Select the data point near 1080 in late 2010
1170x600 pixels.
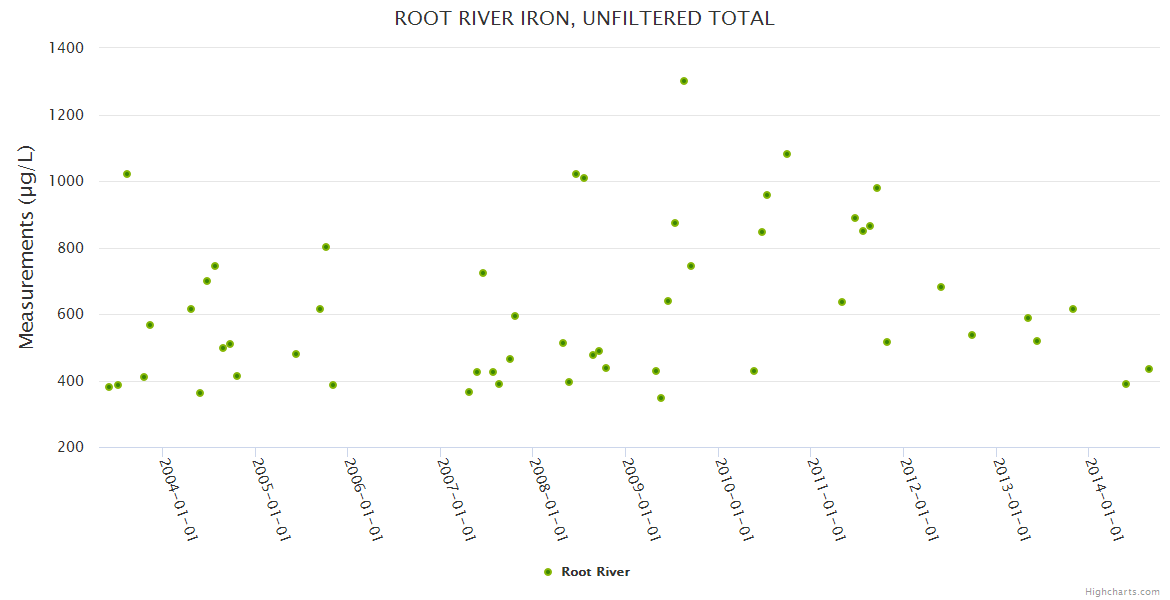coord(787,154)
